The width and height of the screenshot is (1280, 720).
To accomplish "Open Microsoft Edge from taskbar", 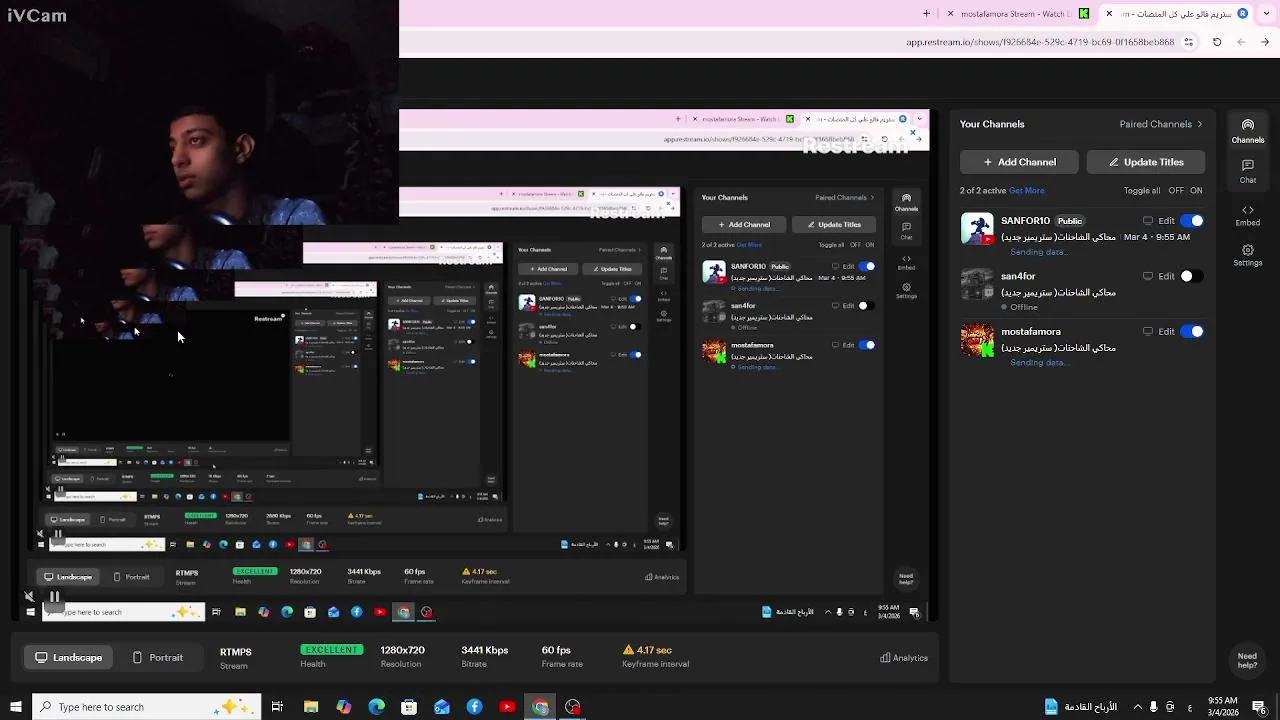I will coord(376,707).
